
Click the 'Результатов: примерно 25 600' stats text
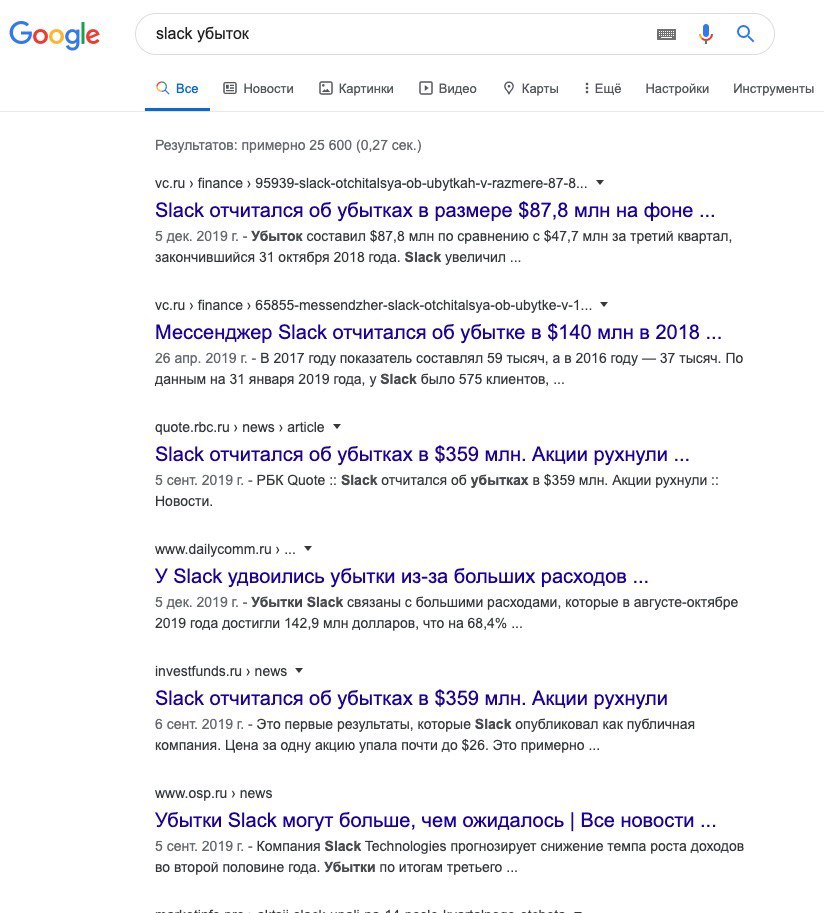tap(288, 145)
